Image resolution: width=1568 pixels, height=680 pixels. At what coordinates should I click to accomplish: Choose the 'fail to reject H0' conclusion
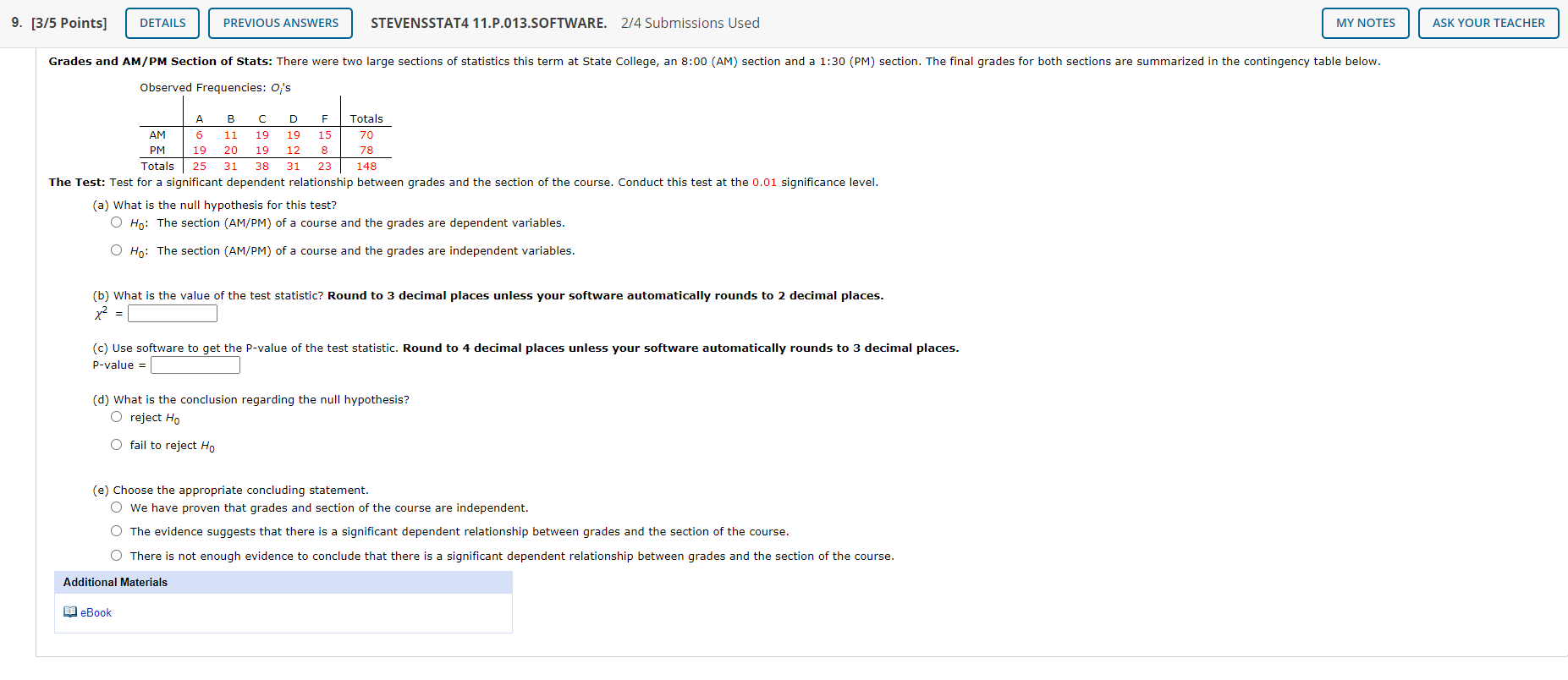click(116, 444)
